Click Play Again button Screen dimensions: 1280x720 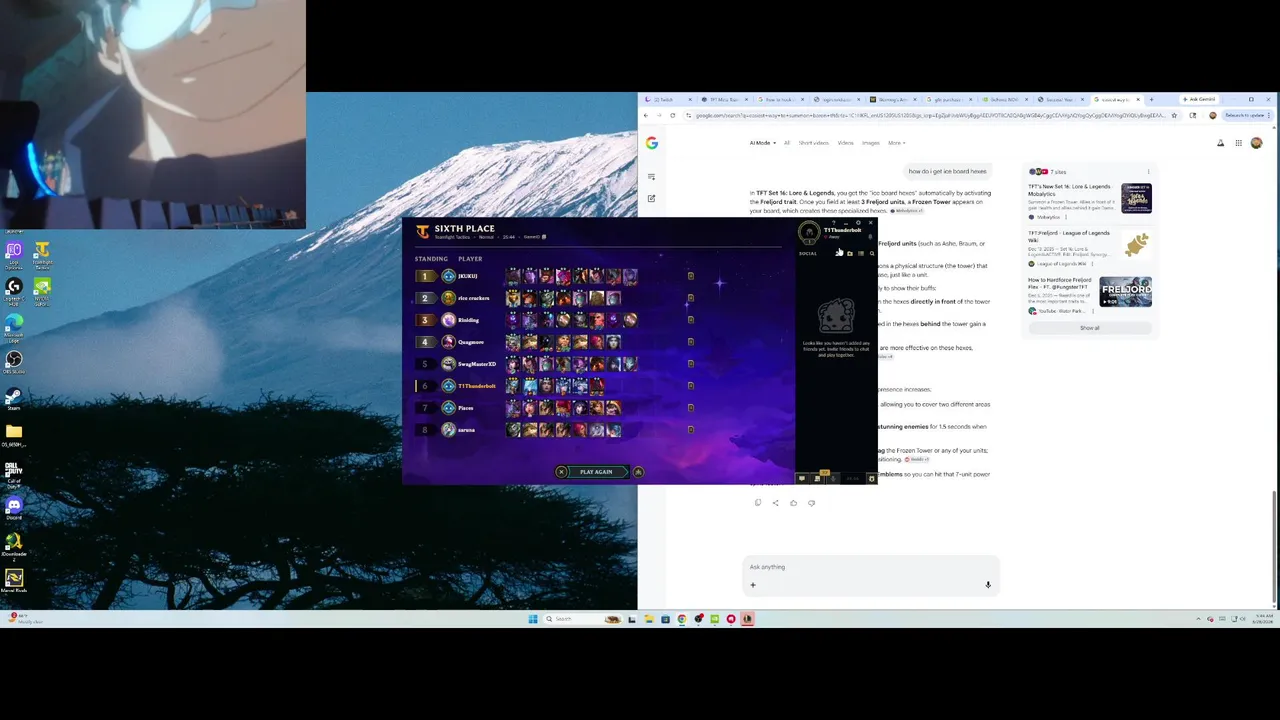(596, 472)
